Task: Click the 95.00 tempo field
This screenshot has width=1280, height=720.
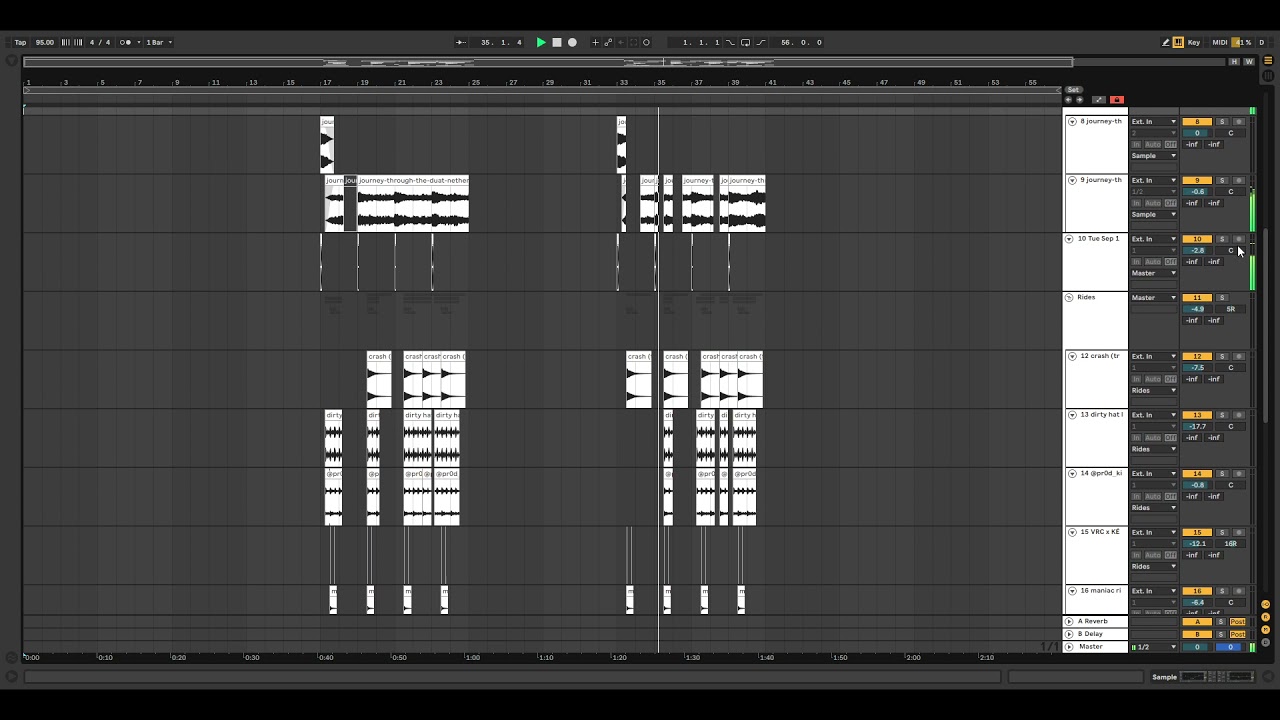Action: click(x=45, y=42)
